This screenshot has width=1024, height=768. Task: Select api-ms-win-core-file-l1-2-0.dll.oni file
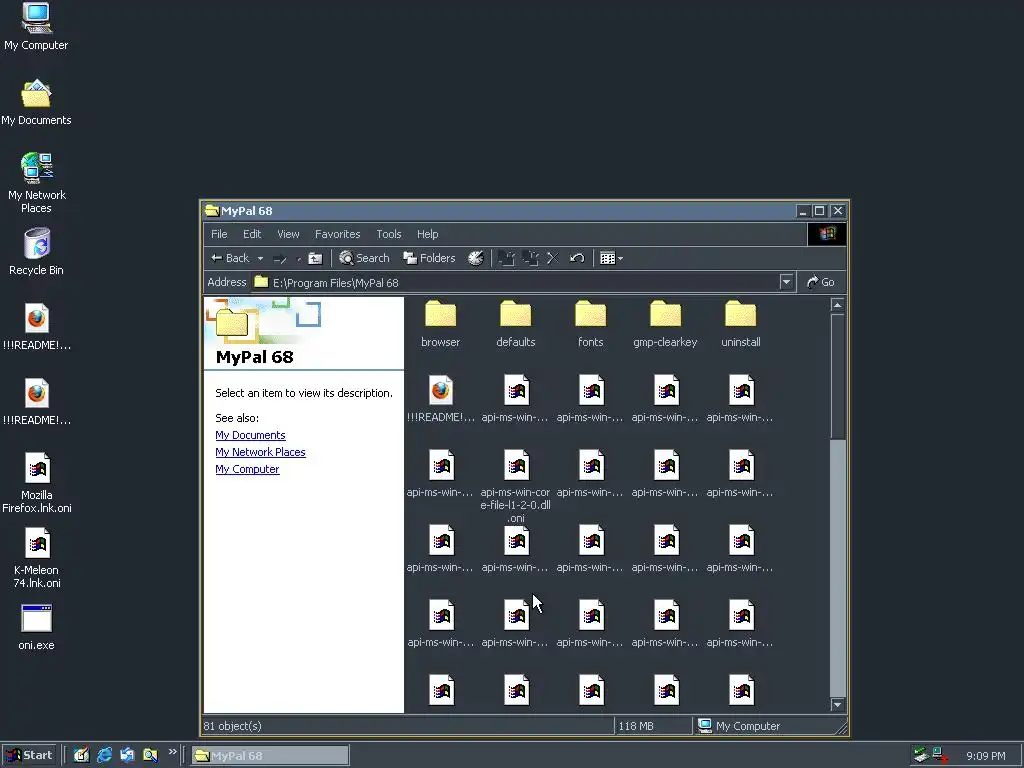(516, 486)
